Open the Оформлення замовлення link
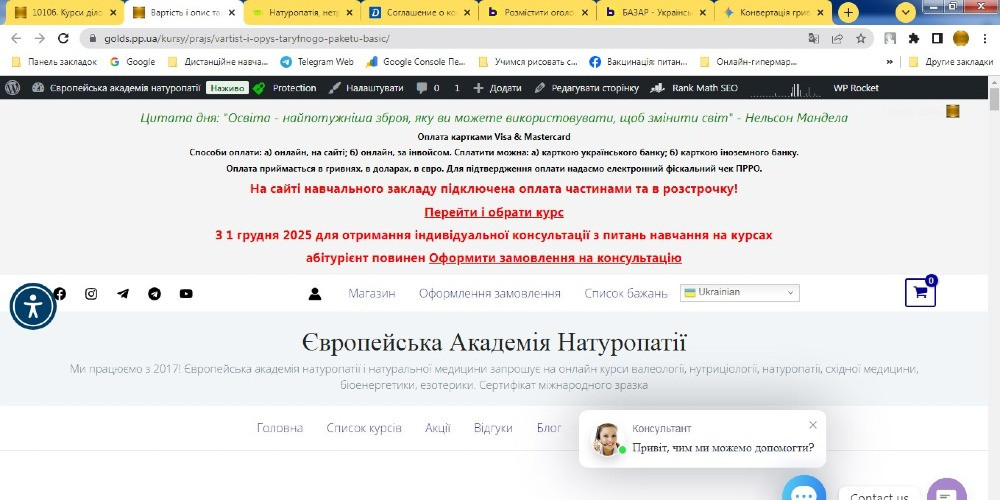Screen dimensions: 1000x500 point(490,293)
